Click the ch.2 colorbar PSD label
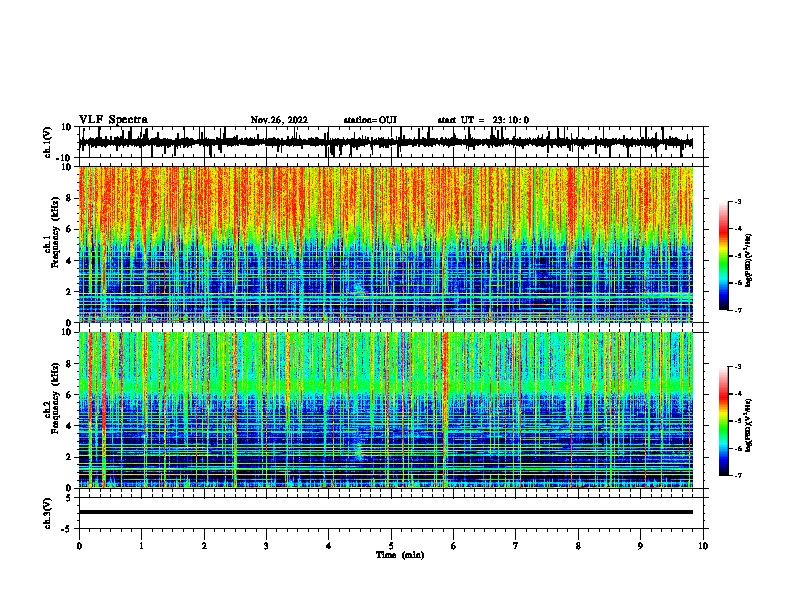The width and height of the screenshot is (792, 612). 748,425
